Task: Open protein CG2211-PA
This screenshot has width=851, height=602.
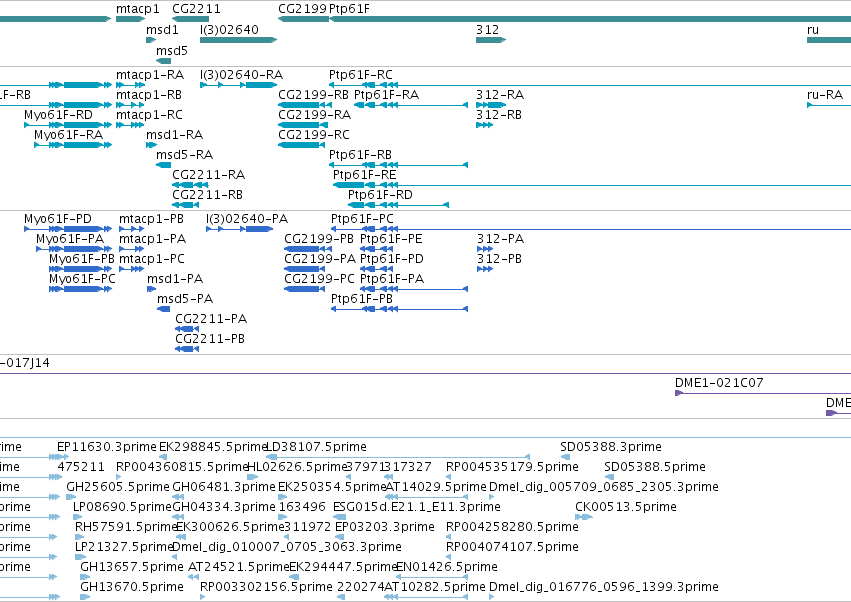Action: (x=211, y=319)
